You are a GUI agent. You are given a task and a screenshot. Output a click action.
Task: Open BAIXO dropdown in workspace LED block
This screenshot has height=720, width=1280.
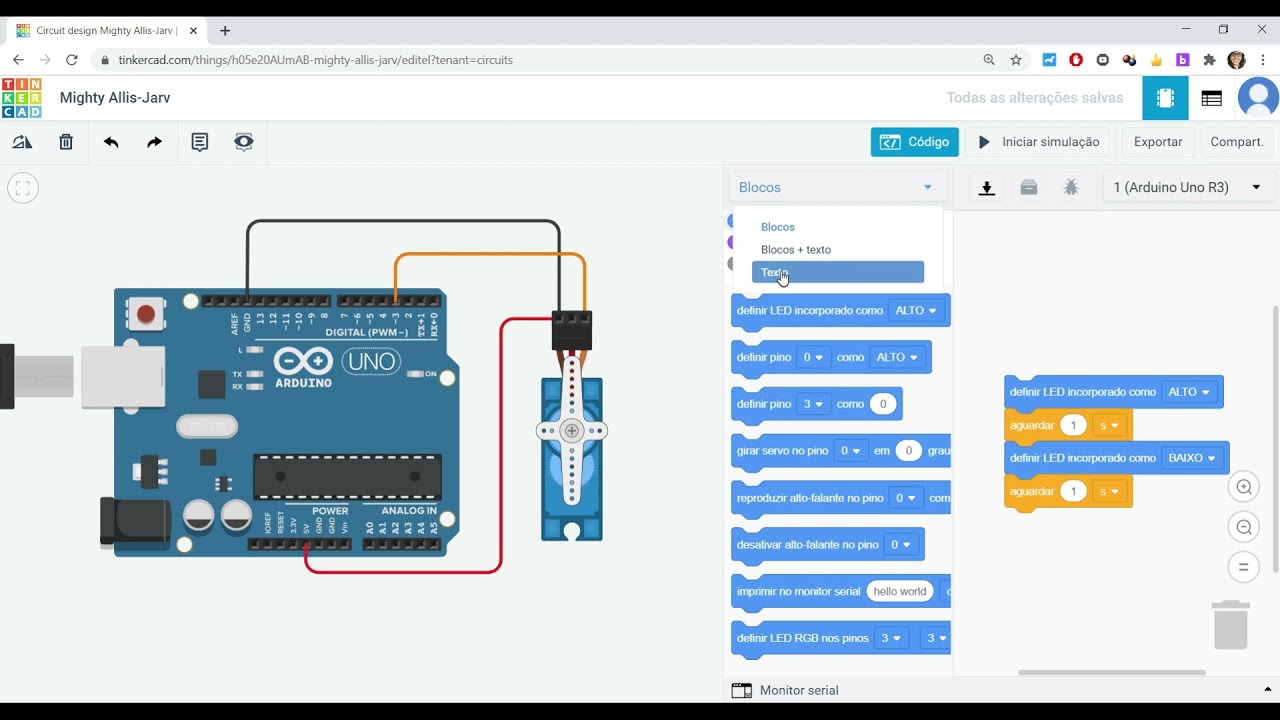[1192, 458]
